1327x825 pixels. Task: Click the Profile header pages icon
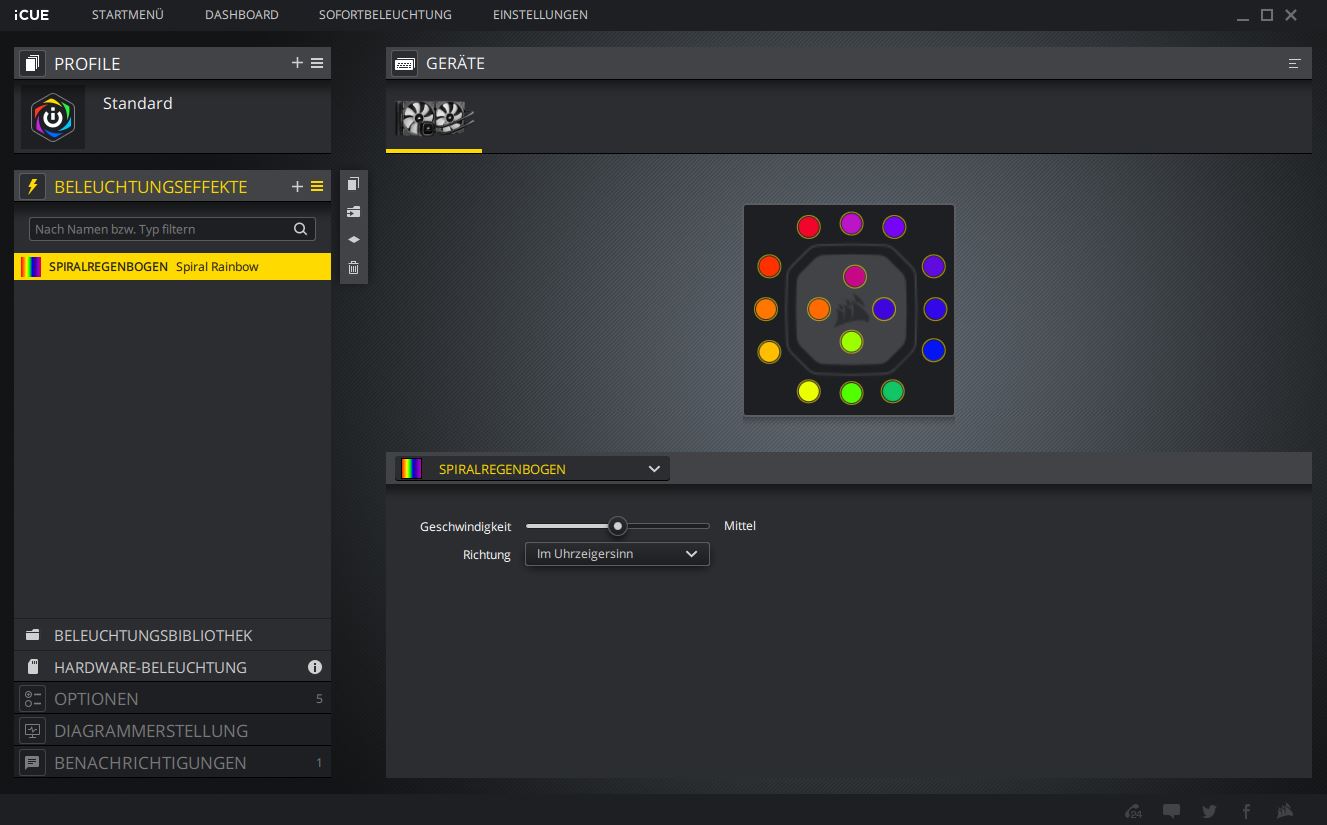[32, 63]
